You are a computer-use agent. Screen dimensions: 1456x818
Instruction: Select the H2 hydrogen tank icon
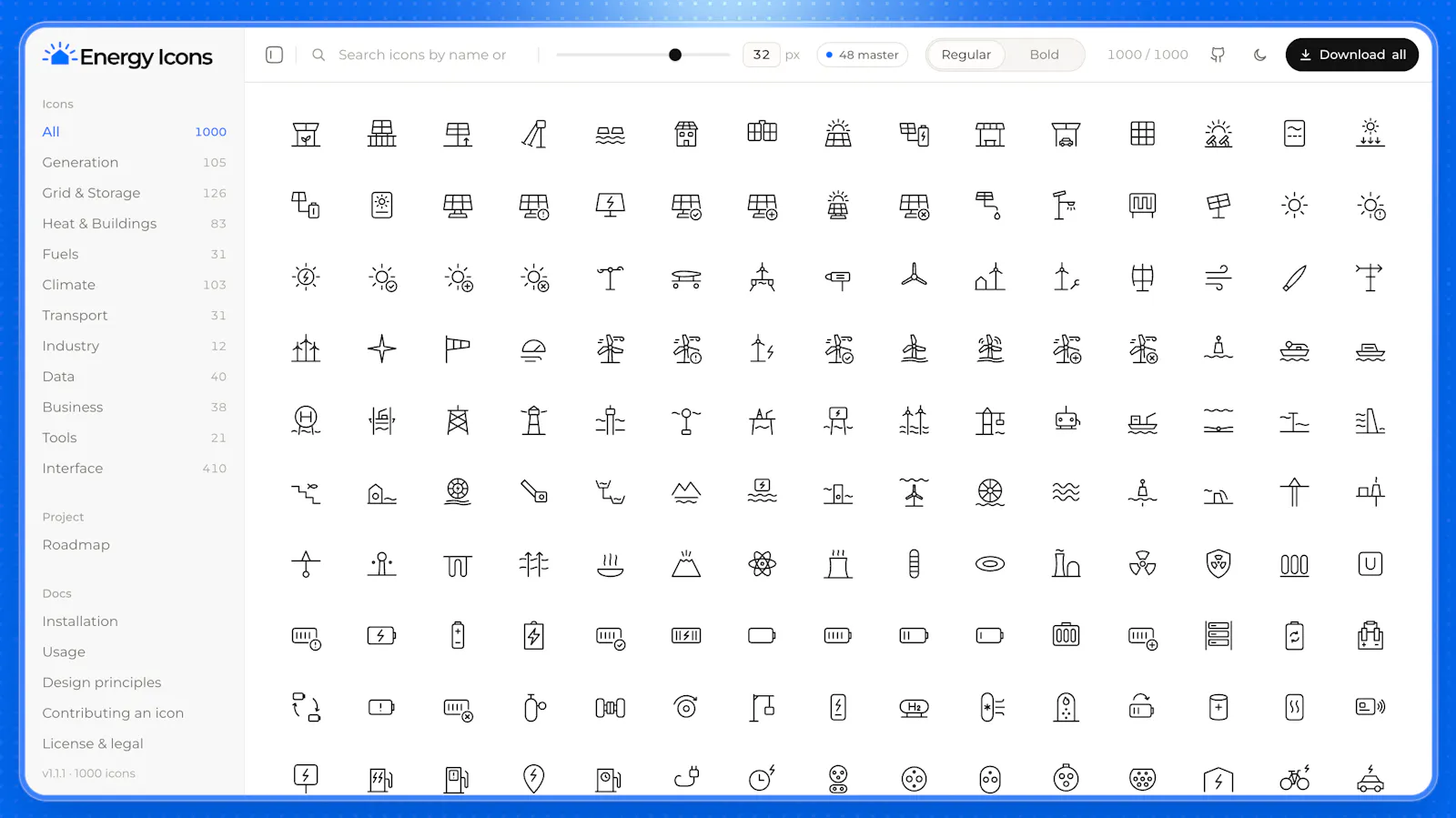point(915,707)
